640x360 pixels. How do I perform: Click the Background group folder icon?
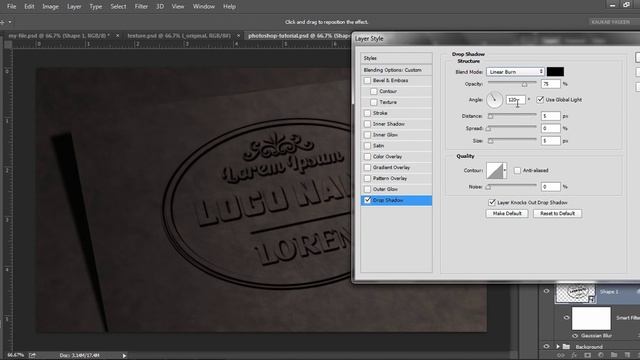[566, 347]
